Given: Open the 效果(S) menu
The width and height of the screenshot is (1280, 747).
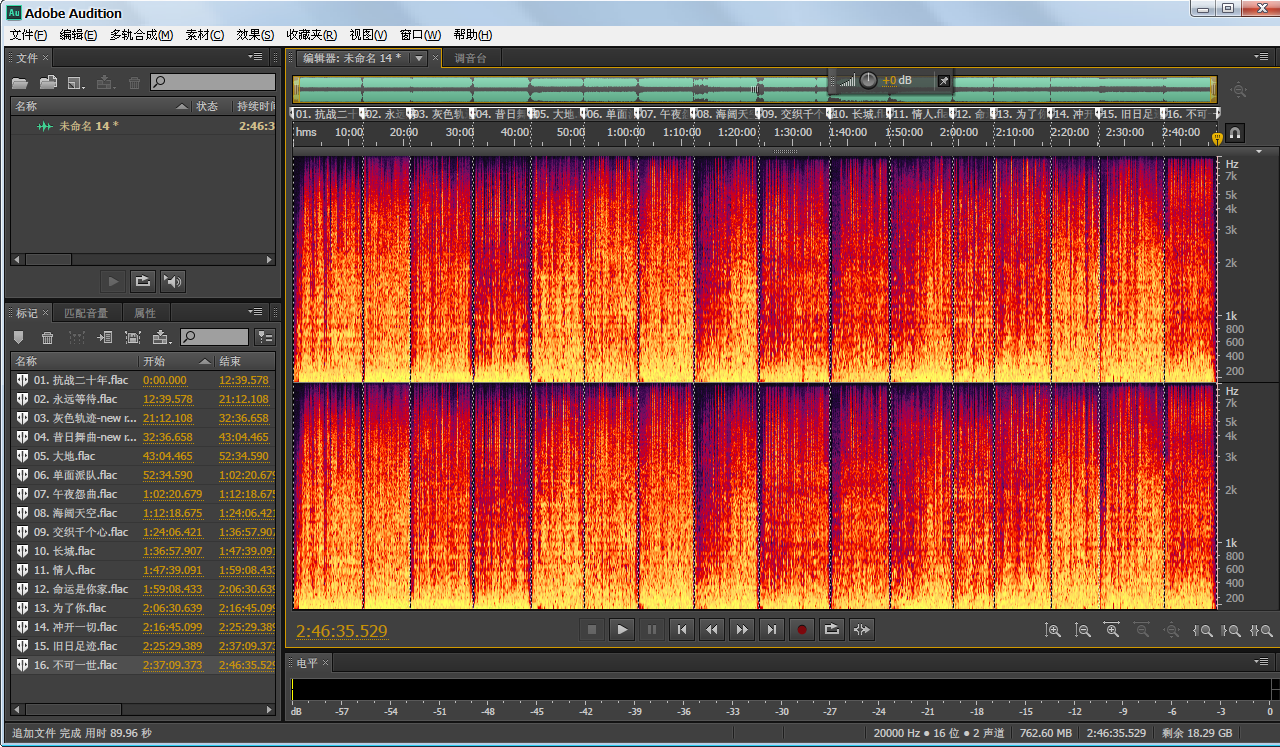Looking at the screenshot, I should click(254, 35).
